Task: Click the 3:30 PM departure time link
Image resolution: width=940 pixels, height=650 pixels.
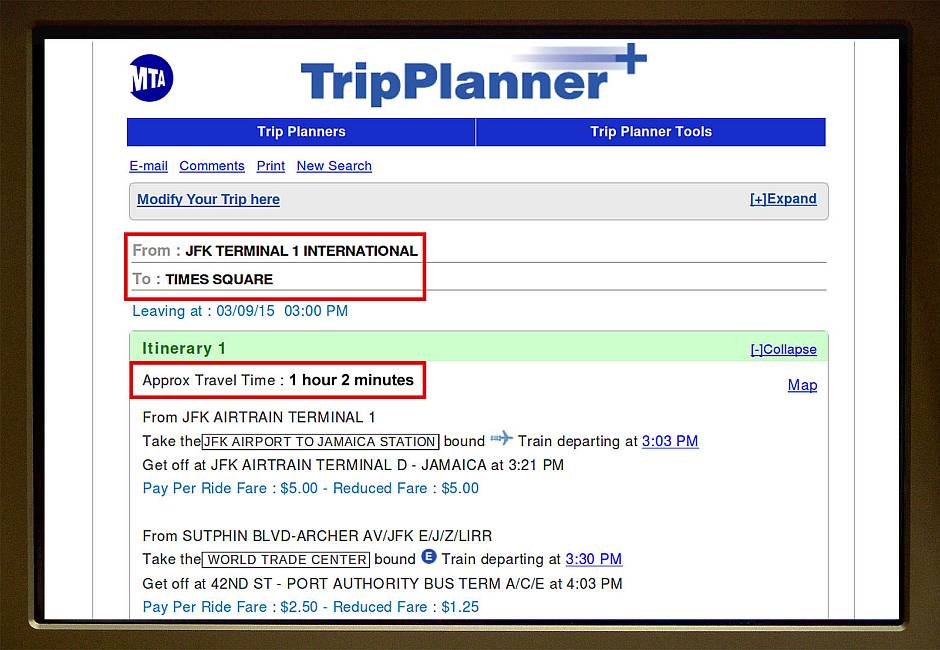Action: (593, 559)
